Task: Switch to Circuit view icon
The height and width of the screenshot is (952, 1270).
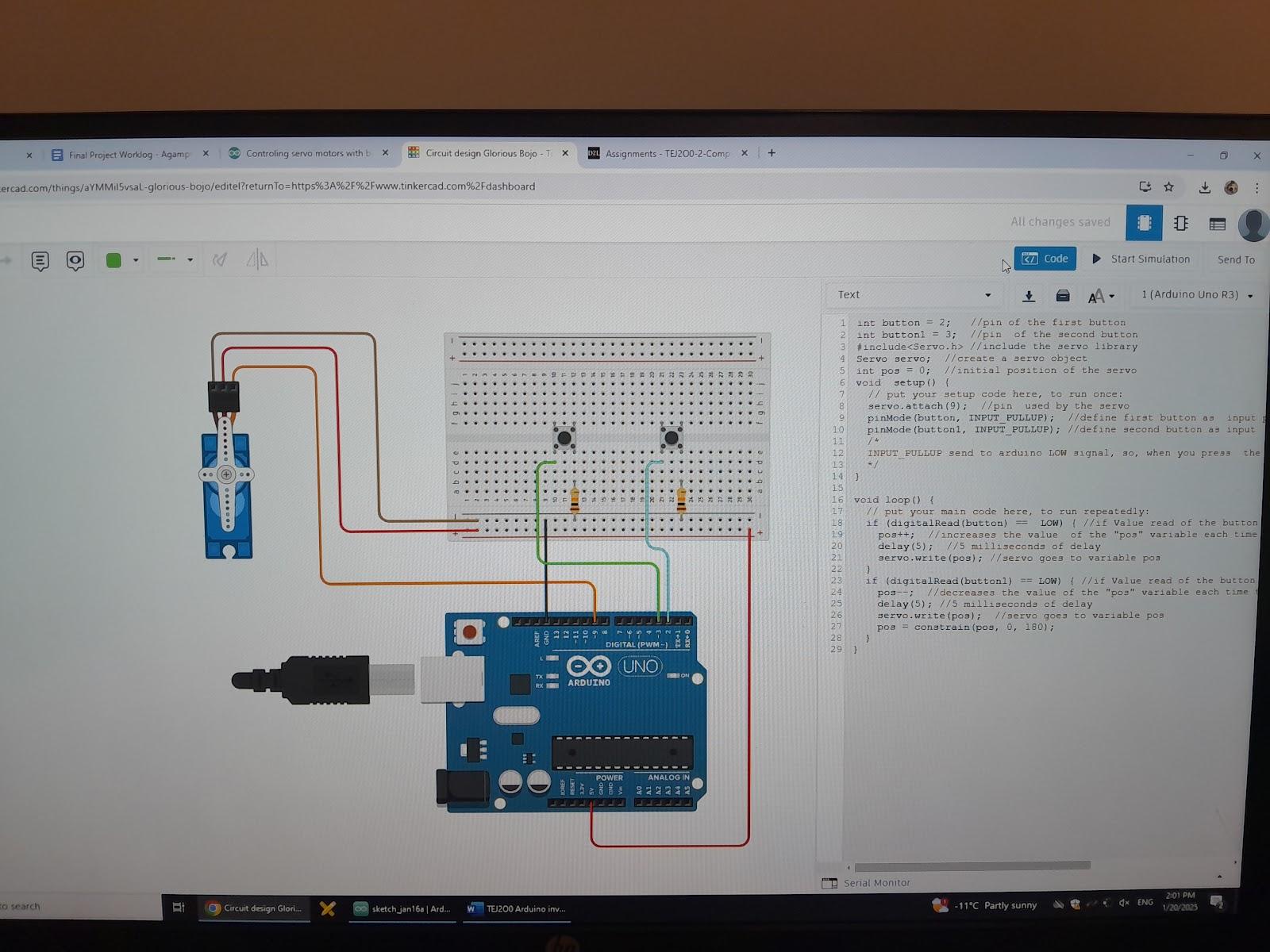Action: pos(1144,223)
